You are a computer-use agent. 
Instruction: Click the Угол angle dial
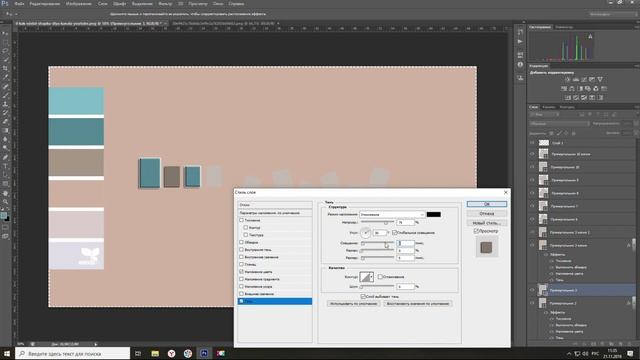tap(366, 233)
